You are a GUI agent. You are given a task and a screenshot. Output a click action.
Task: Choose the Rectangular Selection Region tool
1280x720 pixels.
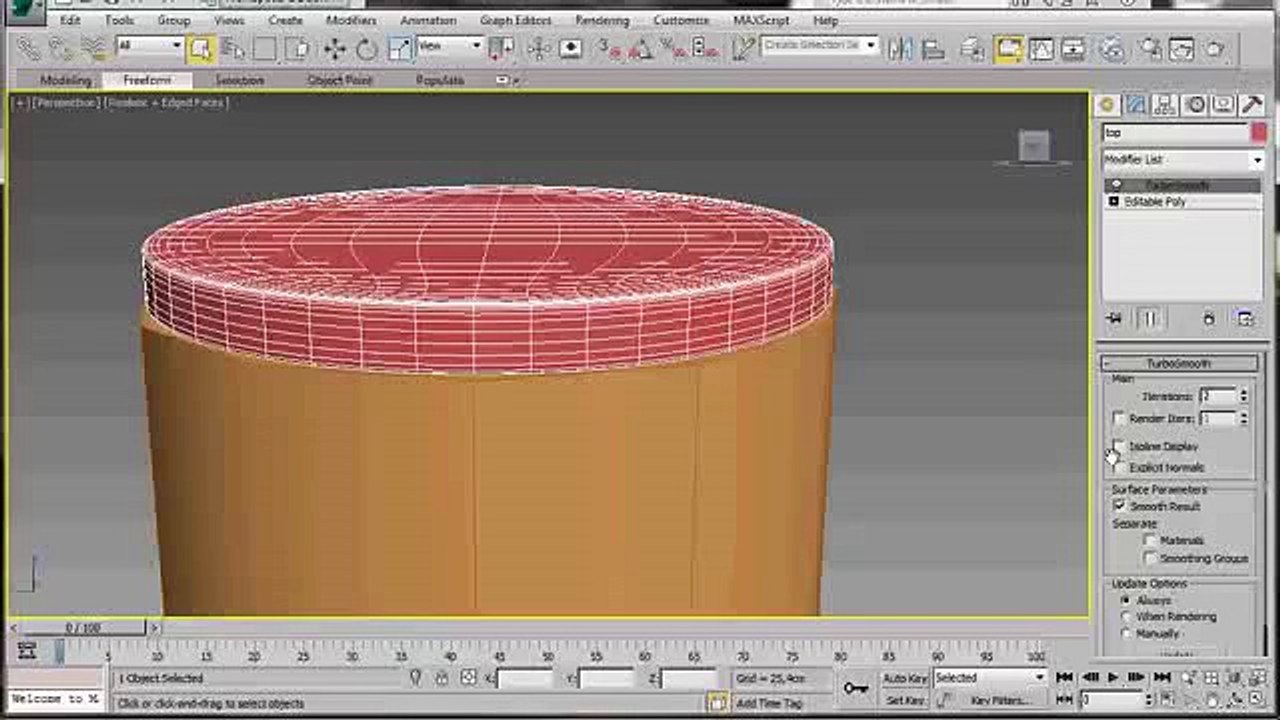point(265,48)
